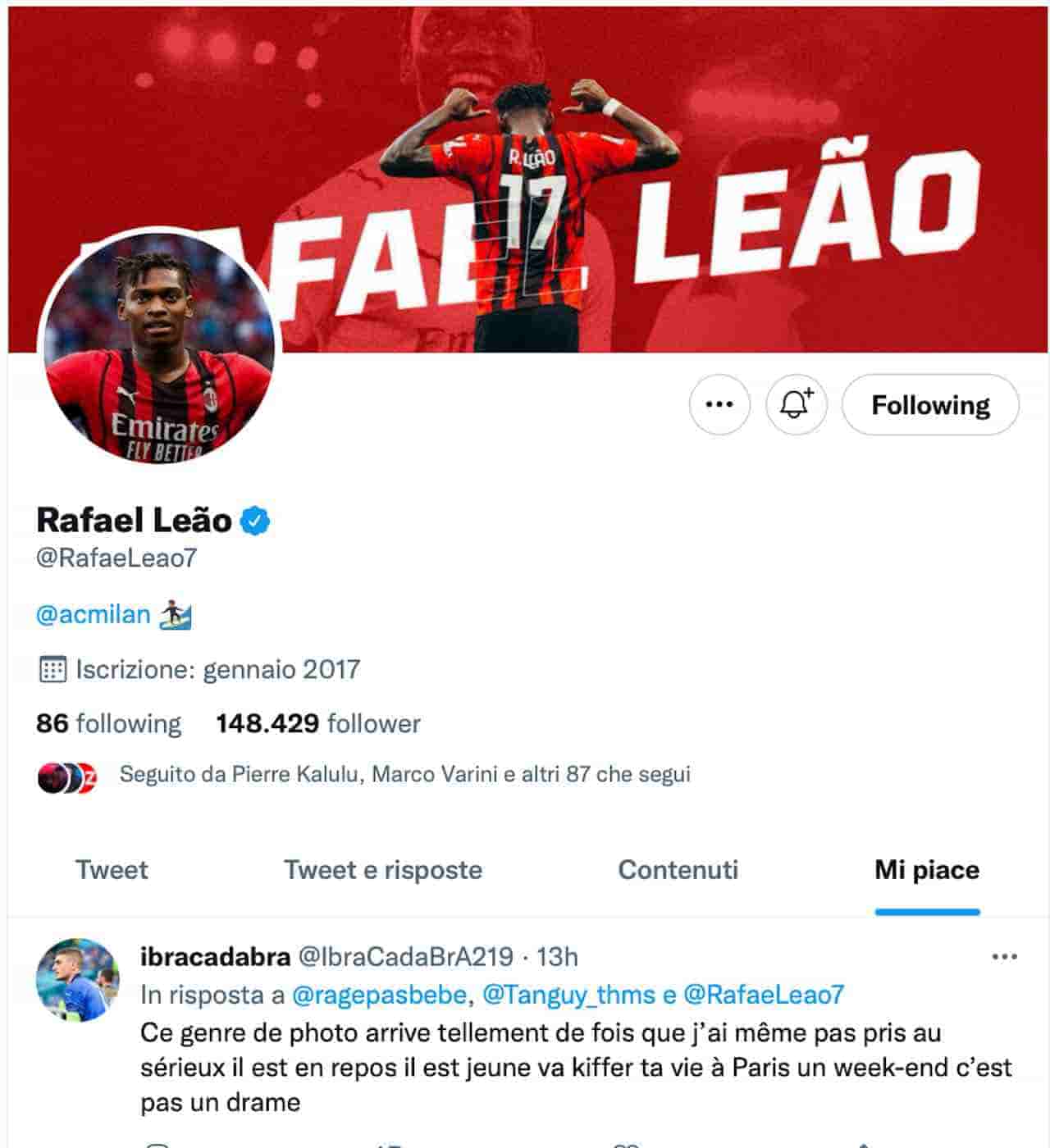Toggle the notification bell for this profile
The width and height of the screenshot is (1050, 1148).
[x=796, y=404]
